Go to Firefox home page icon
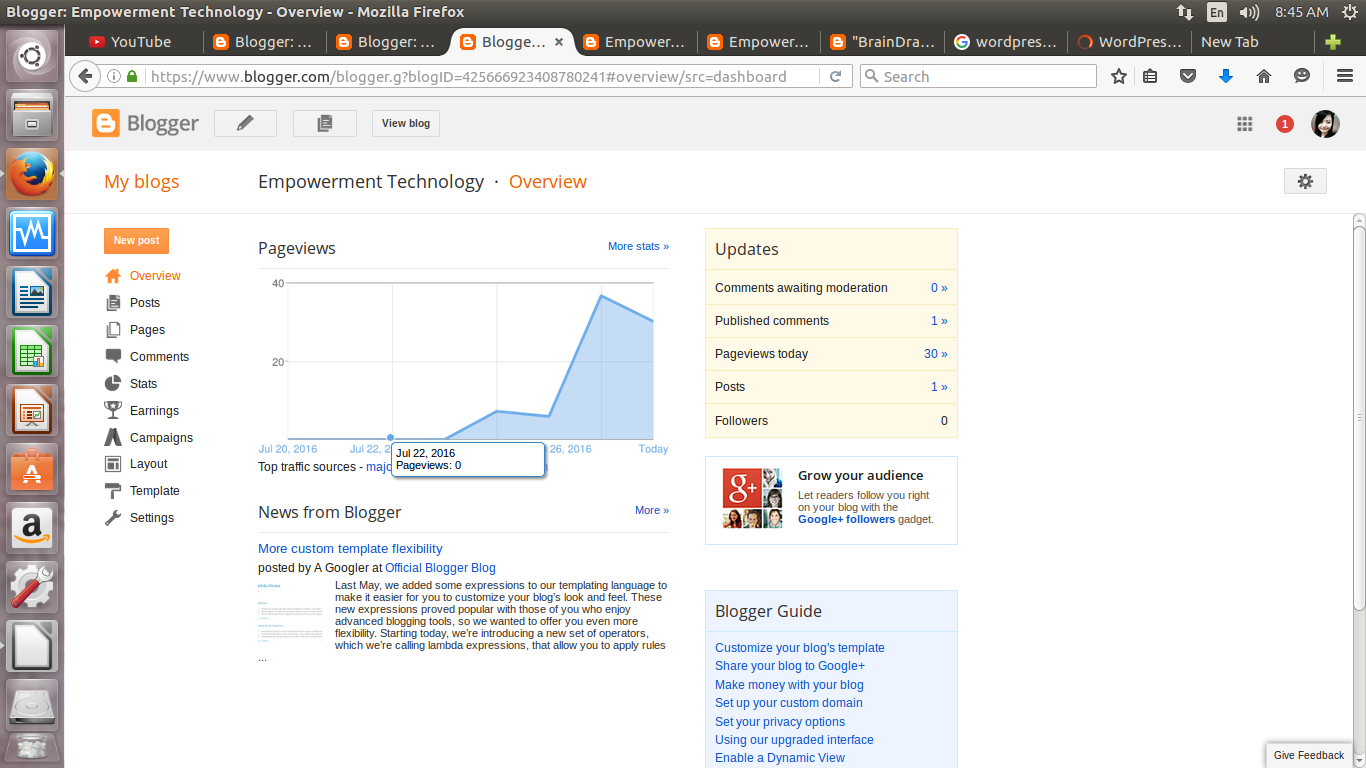This screenshot has height=768, width=1366. [x=1263, y=76]
